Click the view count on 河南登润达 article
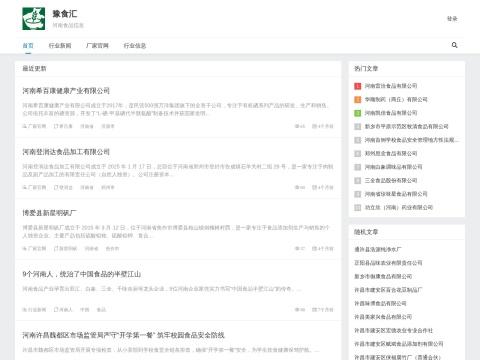This screenshot has height=360, width=480. (300, 187)
